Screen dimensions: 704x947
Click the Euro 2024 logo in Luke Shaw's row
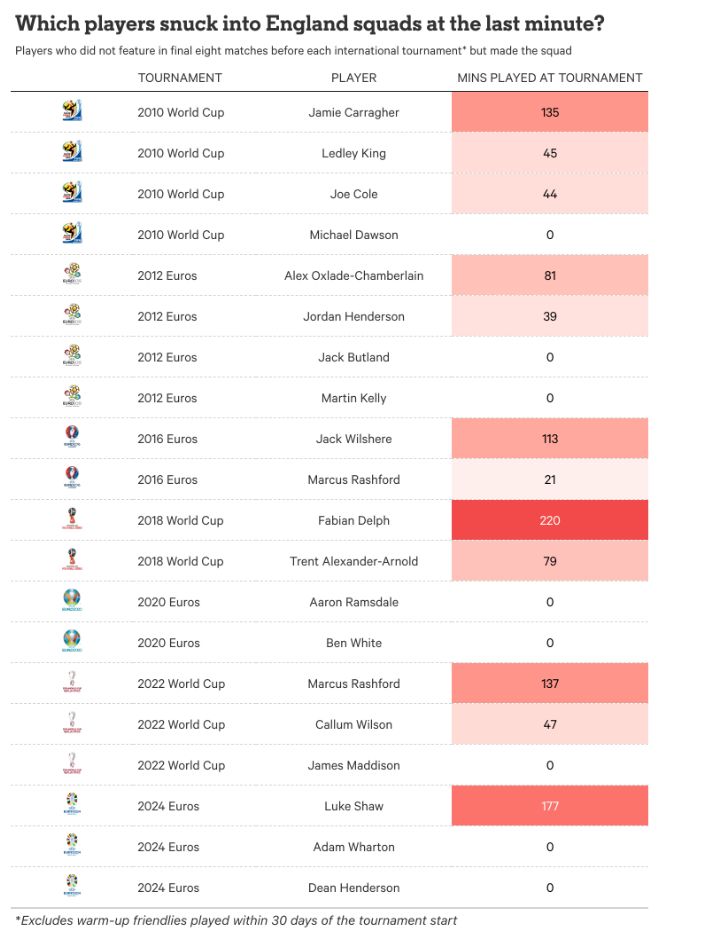pos(71,806)
